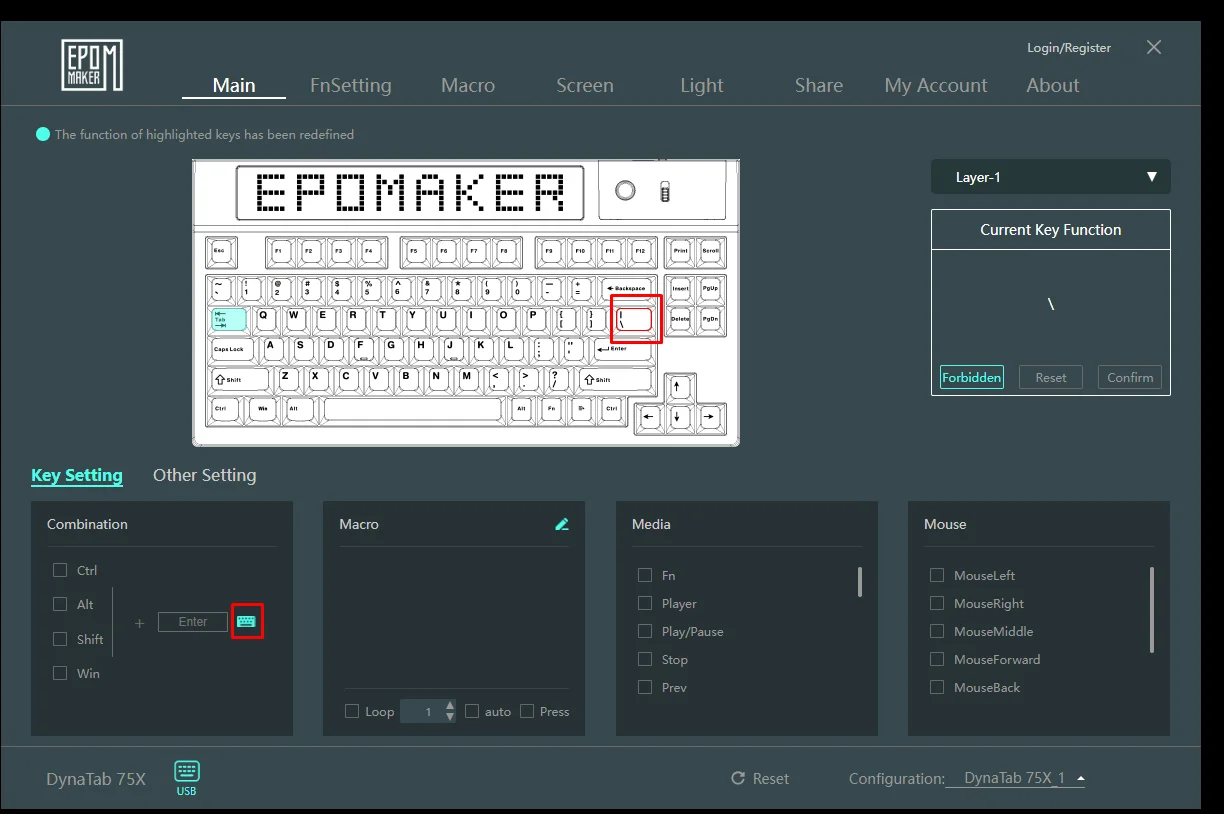Image resolution: width=1224 pixels, height=814 pixels.
Task: Enable the Ctrl combination checkbox
Action: click(60, 570)
